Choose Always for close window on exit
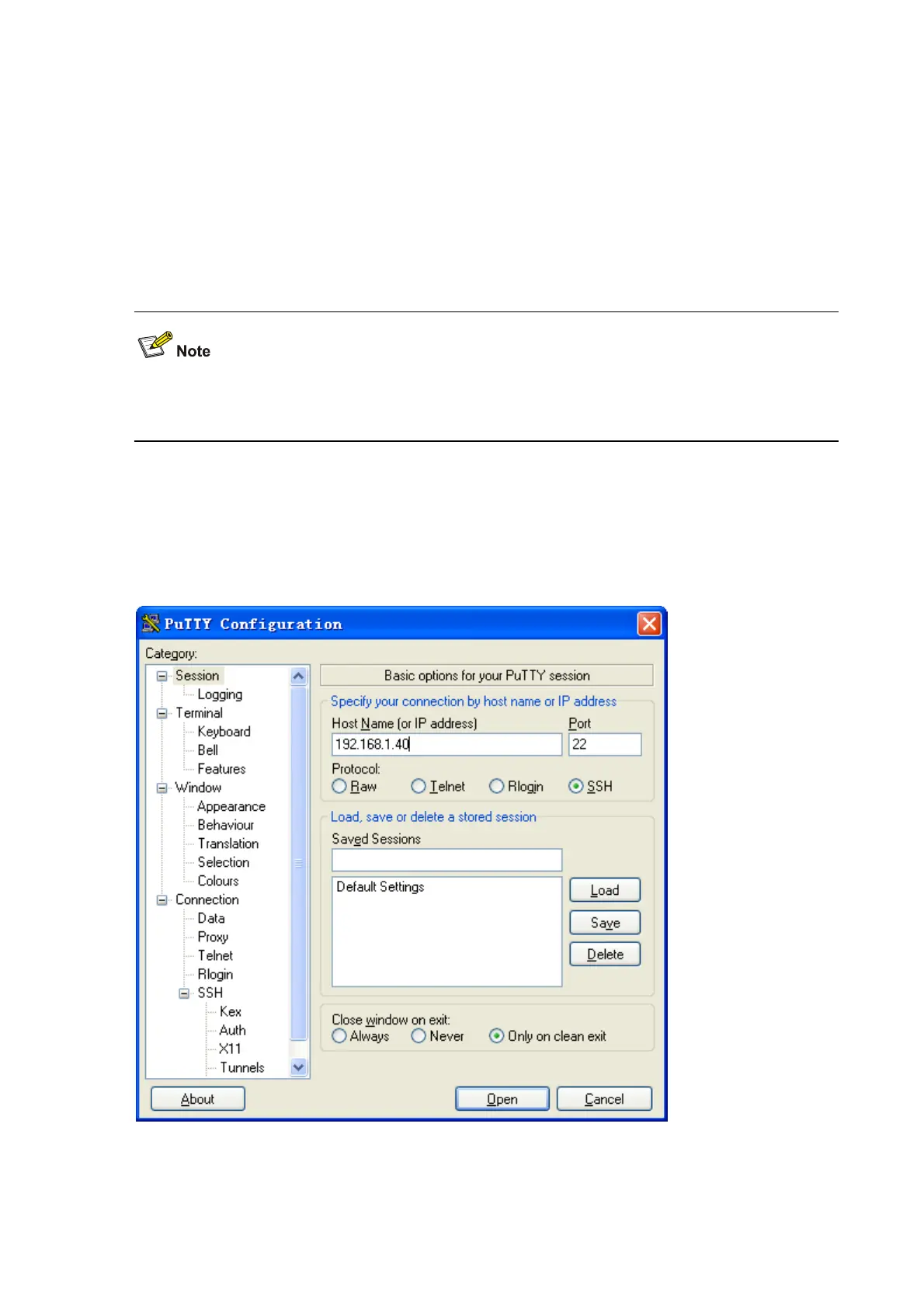The width and height of the screenshot is (924, 1308). coord(339,1036)
